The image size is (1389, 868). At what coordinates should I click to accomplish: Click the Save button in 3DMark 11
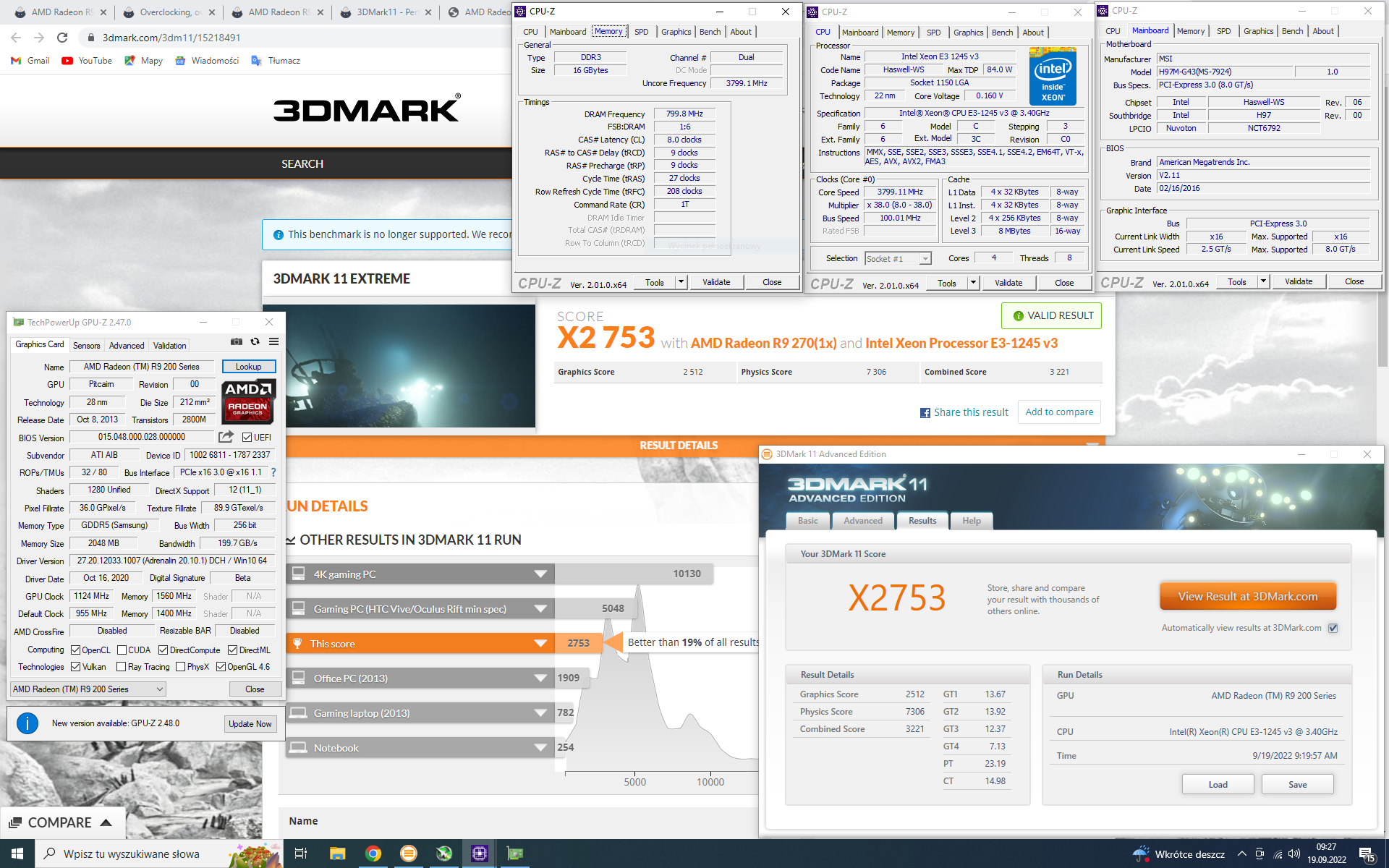pos(1297,785)
